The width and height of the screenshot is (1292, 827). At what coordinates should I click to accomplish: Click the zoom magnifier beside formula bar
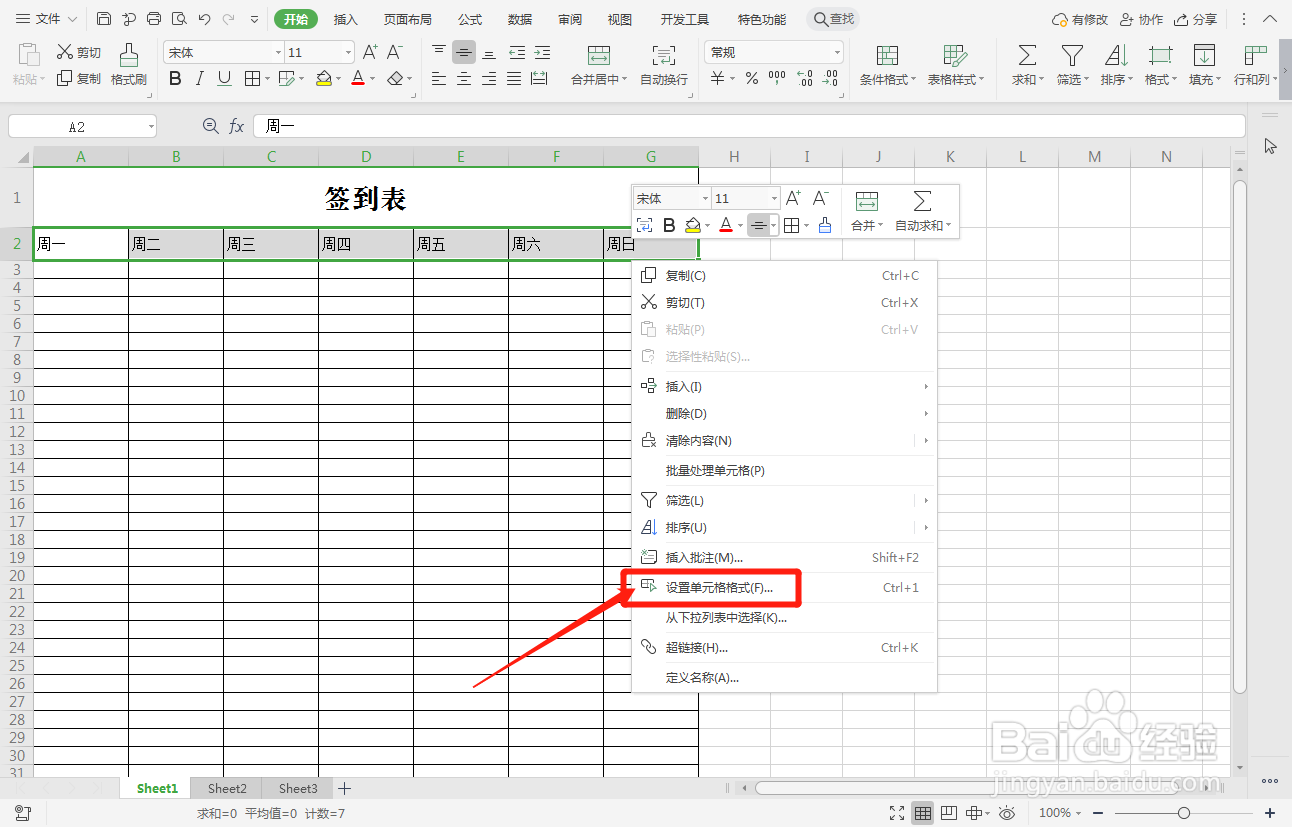(210, 126)
